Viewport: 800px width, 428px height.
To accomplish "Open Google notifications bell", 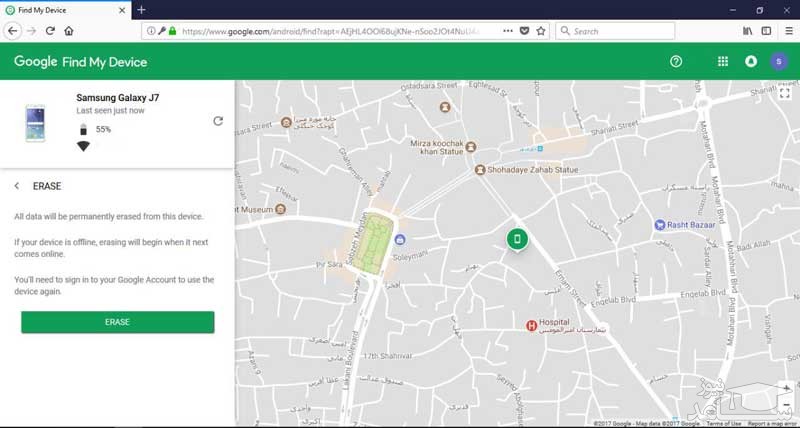I will pyautogui.click(x=751, y=61).
